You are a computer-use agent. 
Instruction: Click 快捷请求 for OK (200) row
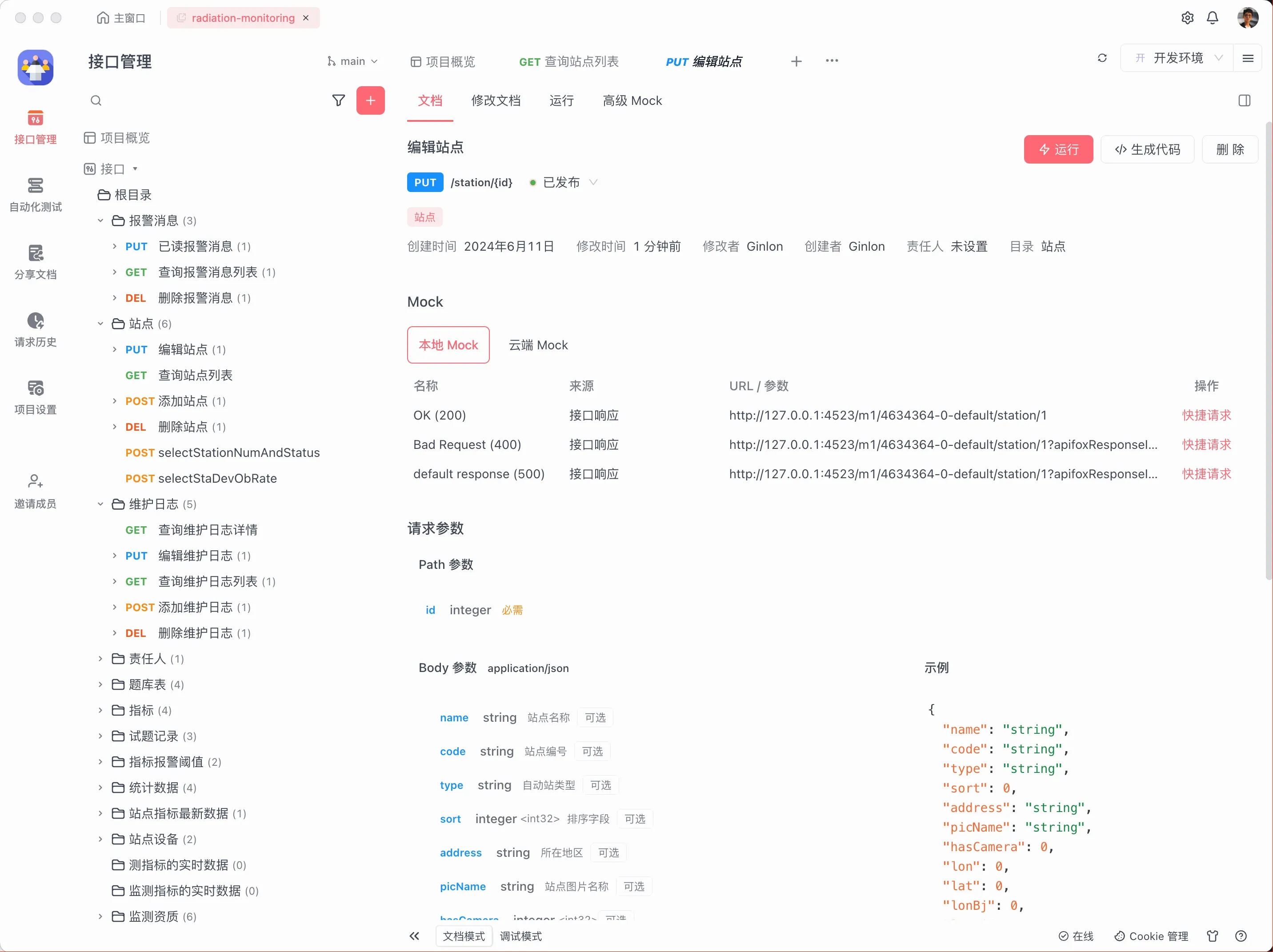[x=1206, y=415]
